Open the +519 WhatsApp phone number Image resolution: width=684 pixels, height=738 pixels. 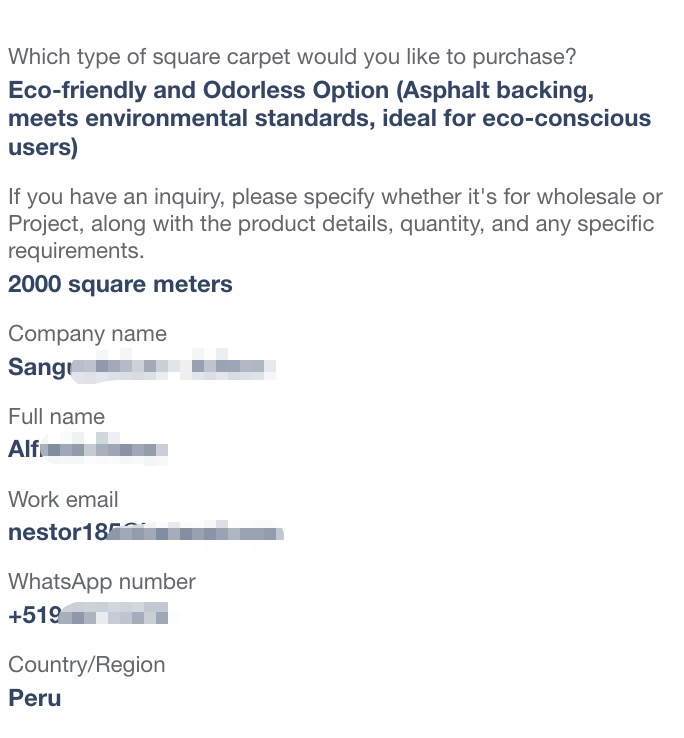click(x=88, y=615)
